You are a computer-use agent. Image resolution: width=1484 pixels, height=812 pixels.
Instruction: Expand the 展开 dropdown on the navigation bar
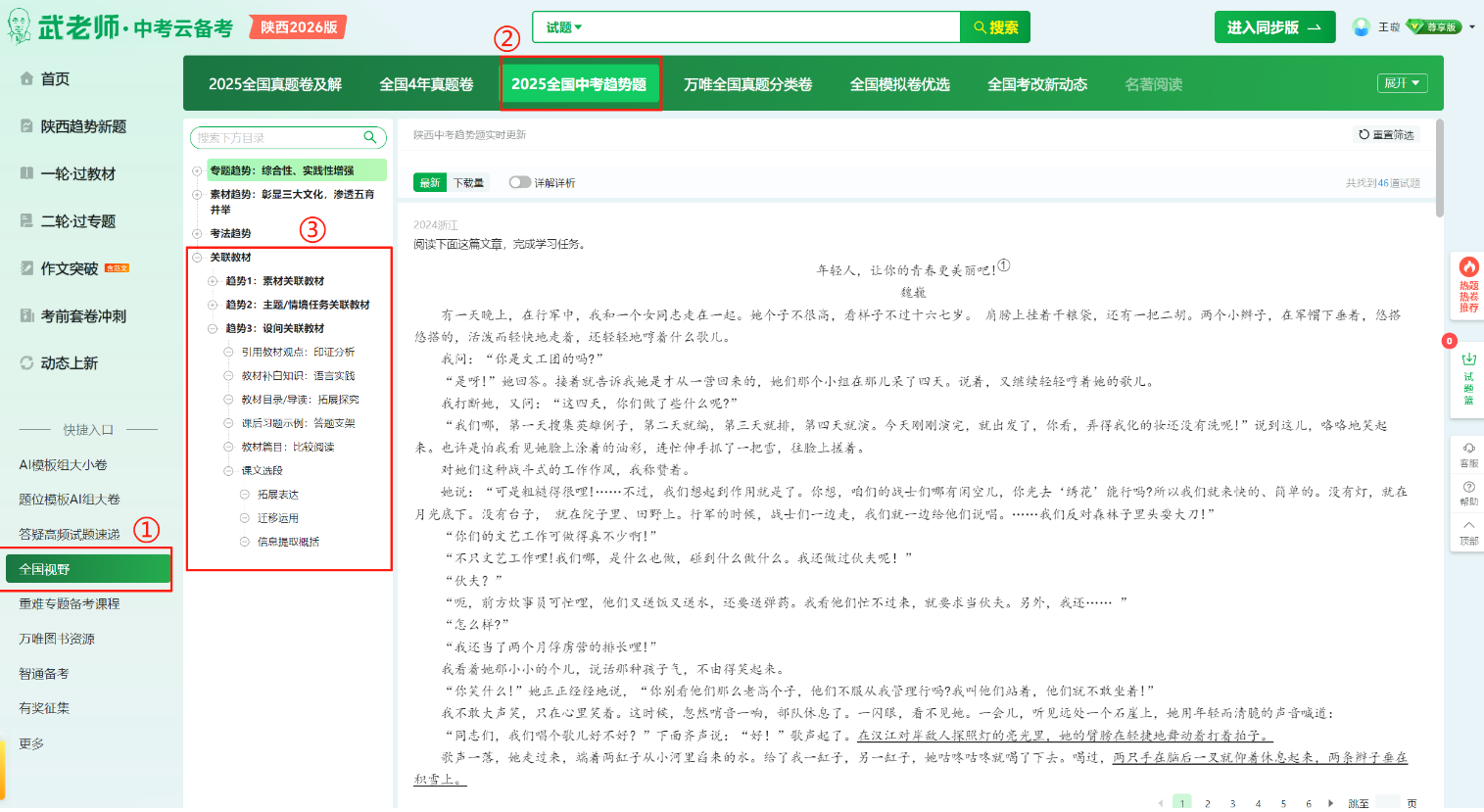coord(1402,82)
